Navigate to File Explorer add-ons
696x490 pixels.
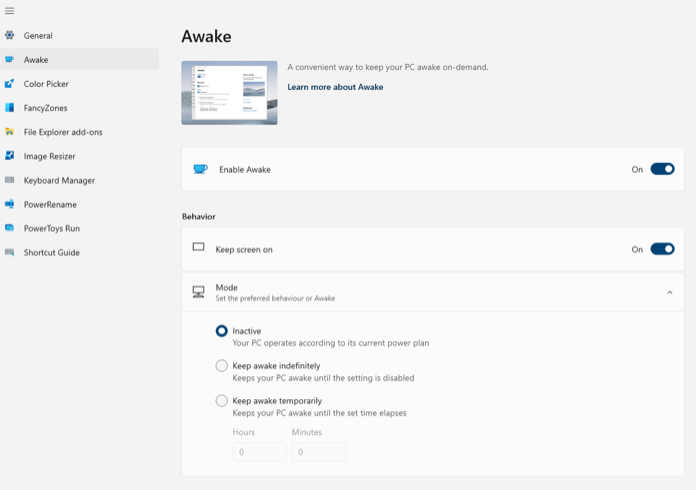pos(79,132)
